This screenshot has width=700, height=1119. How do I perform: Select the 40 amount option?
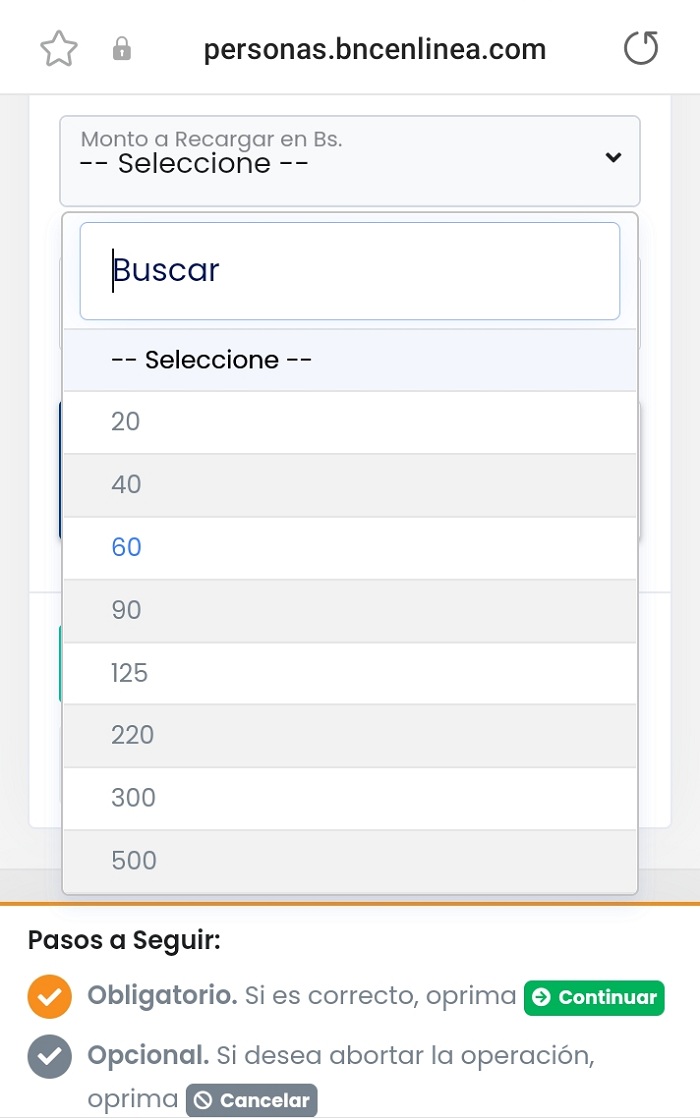(x=350, y=485)
